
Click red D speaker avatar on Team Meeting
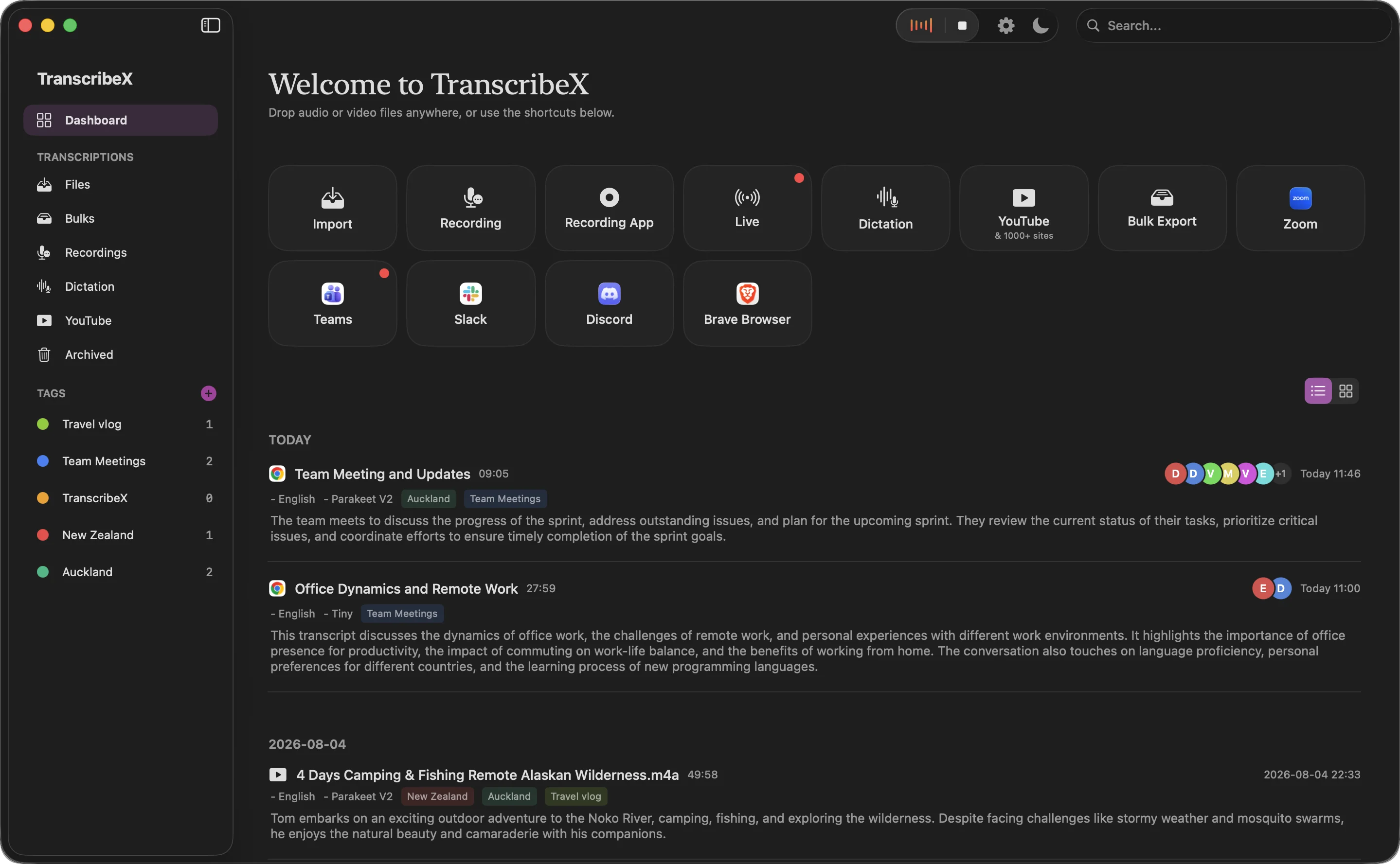[x=1175, y=474]
